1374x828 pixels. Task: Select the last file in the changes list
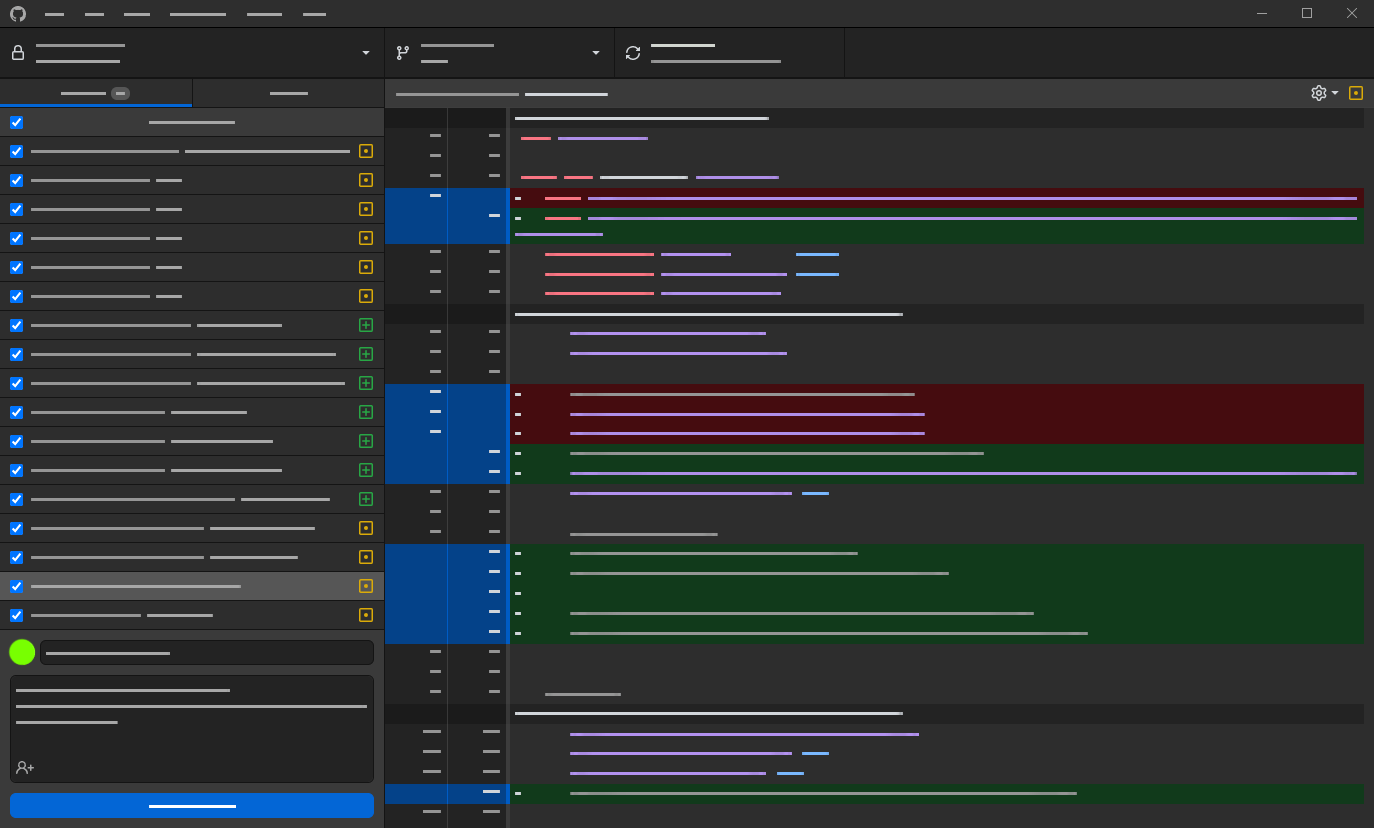(x=180, y=615)
